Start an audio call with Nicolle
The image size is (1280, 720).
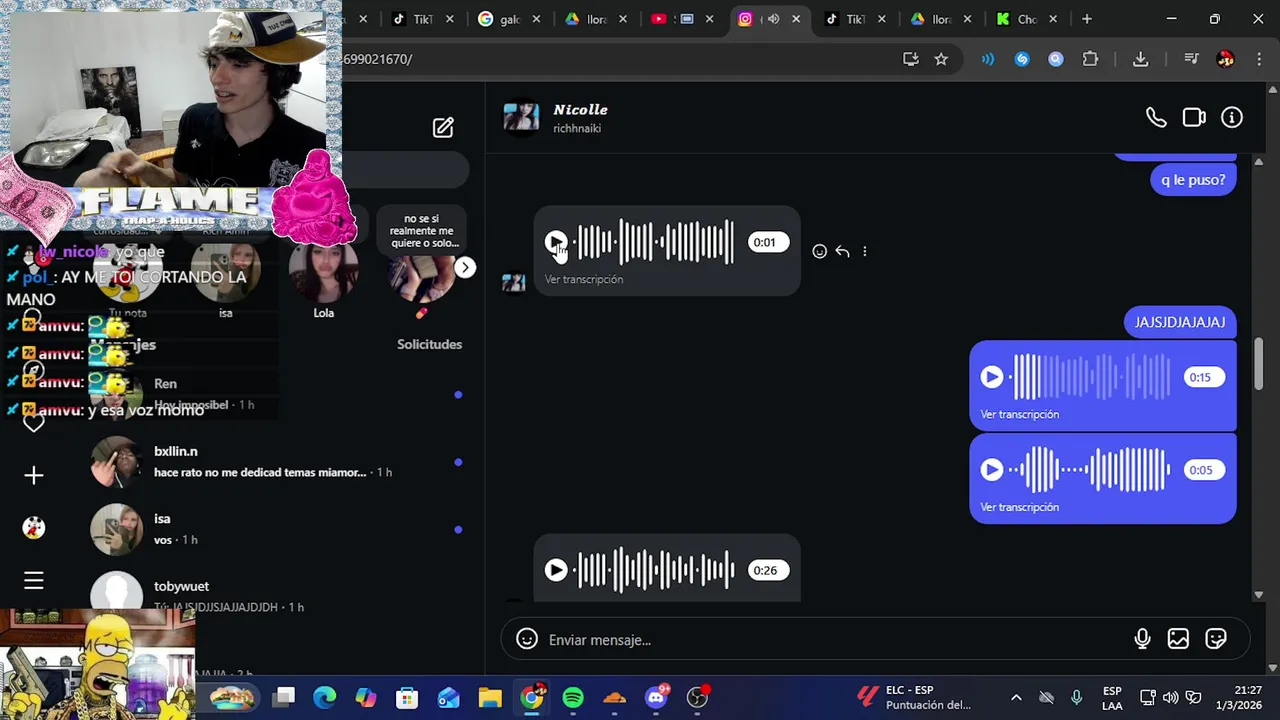(x=1156, y=118)
